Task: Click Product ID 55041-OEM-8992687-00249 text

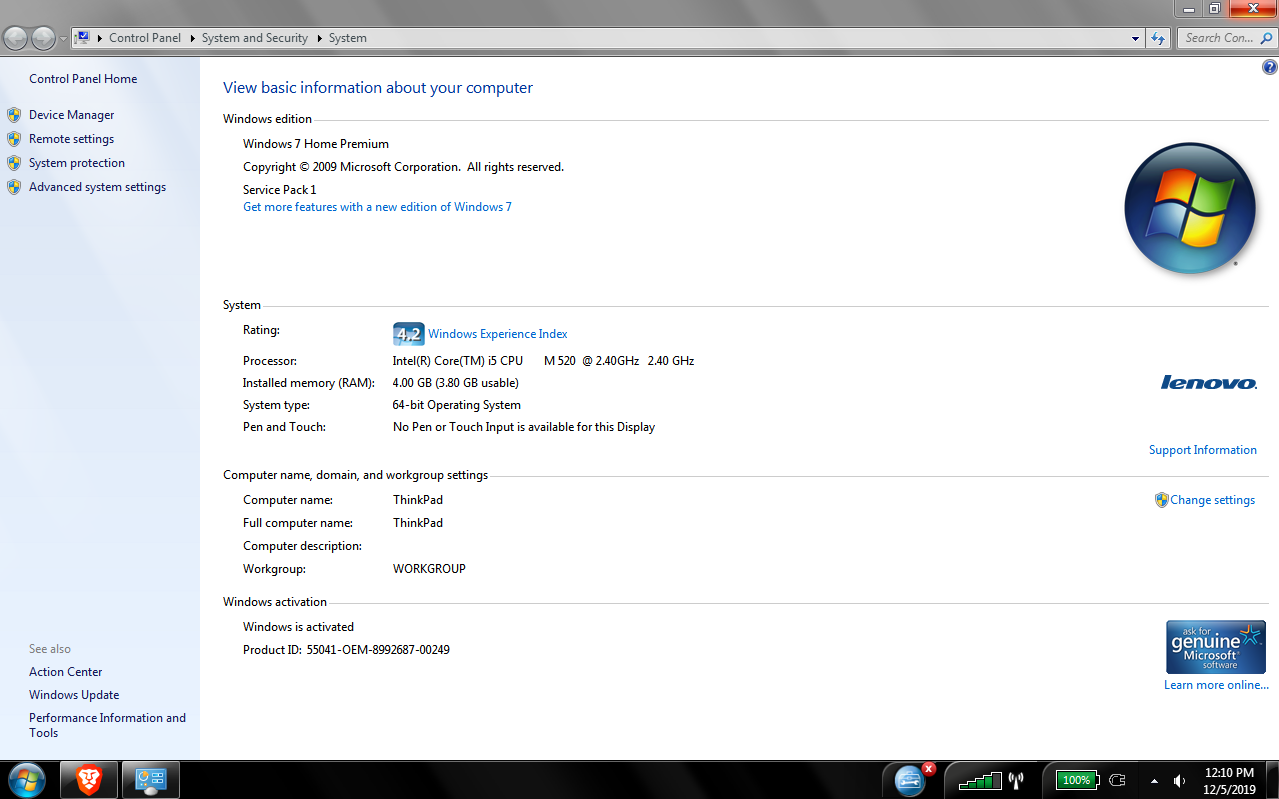Action: tap(346, 650)
